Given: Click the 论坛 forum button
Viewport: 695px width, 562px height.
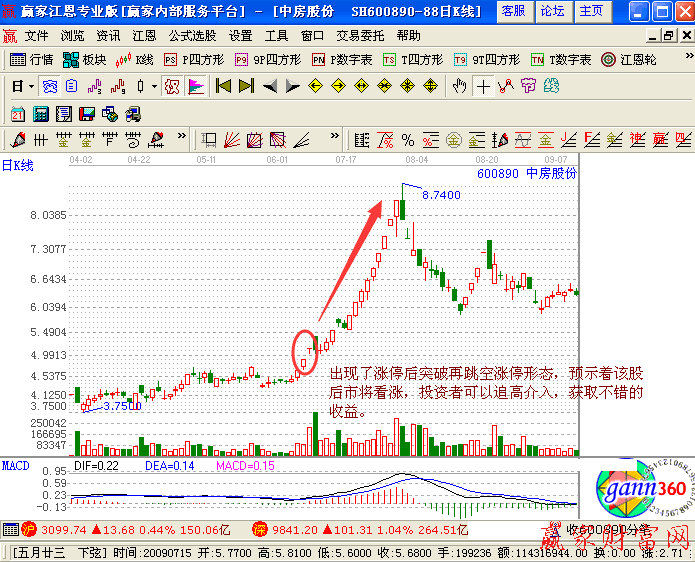Looking at the screenshot, I should coord(552,11).
